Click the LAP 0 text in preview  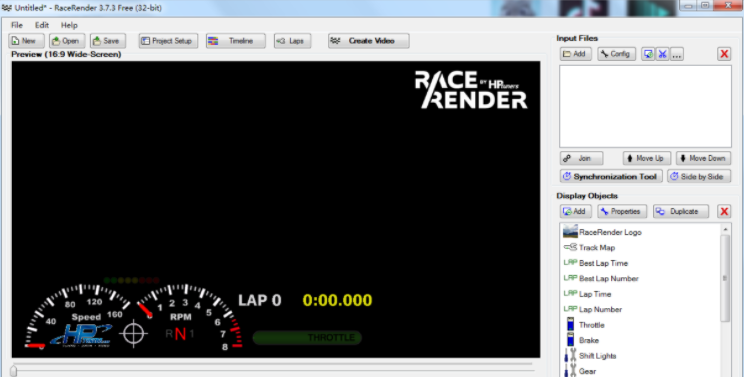260,301
